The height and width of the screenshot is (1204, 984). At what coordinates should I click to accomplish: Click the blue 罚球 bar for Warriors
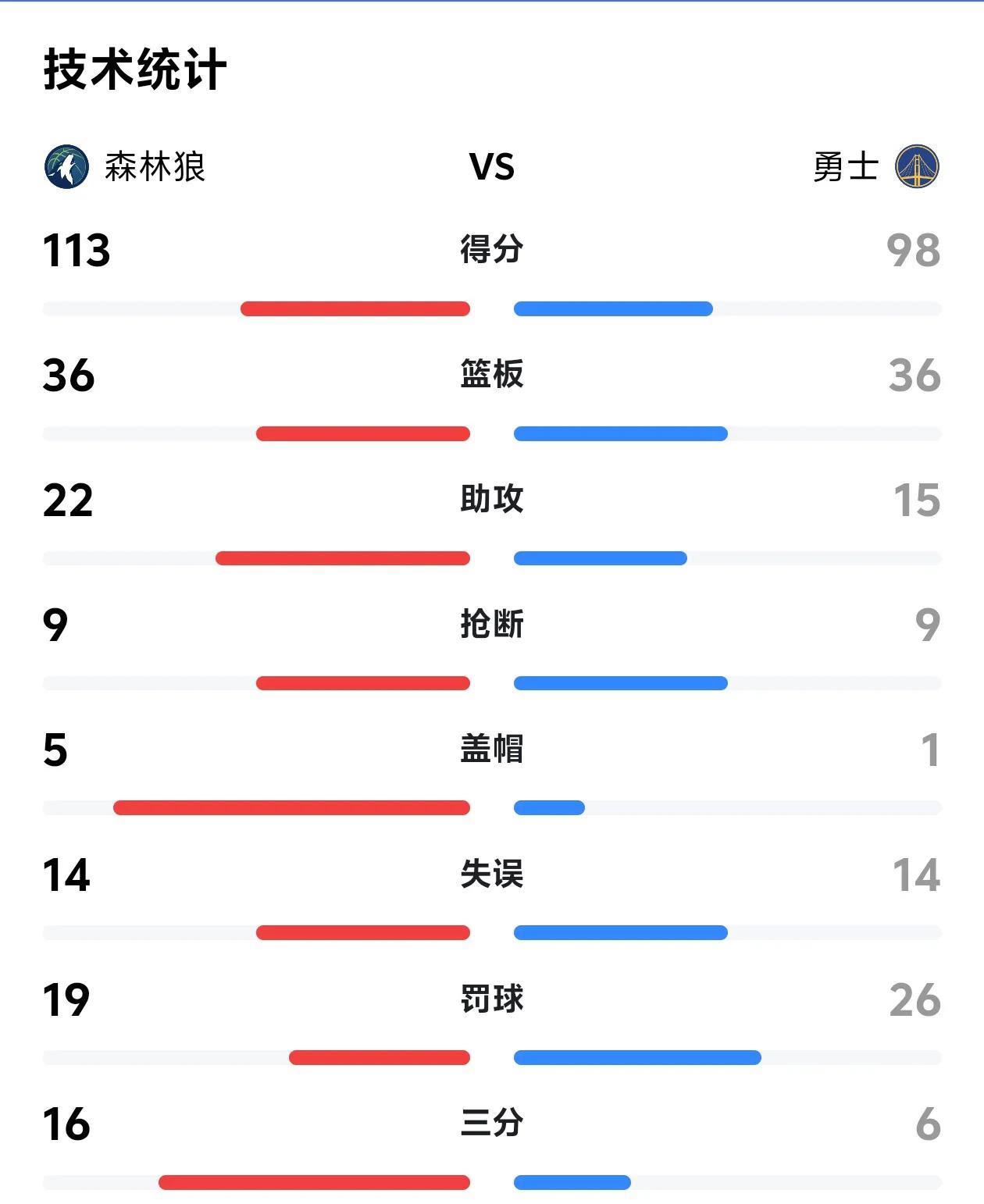pos(637,1058)
